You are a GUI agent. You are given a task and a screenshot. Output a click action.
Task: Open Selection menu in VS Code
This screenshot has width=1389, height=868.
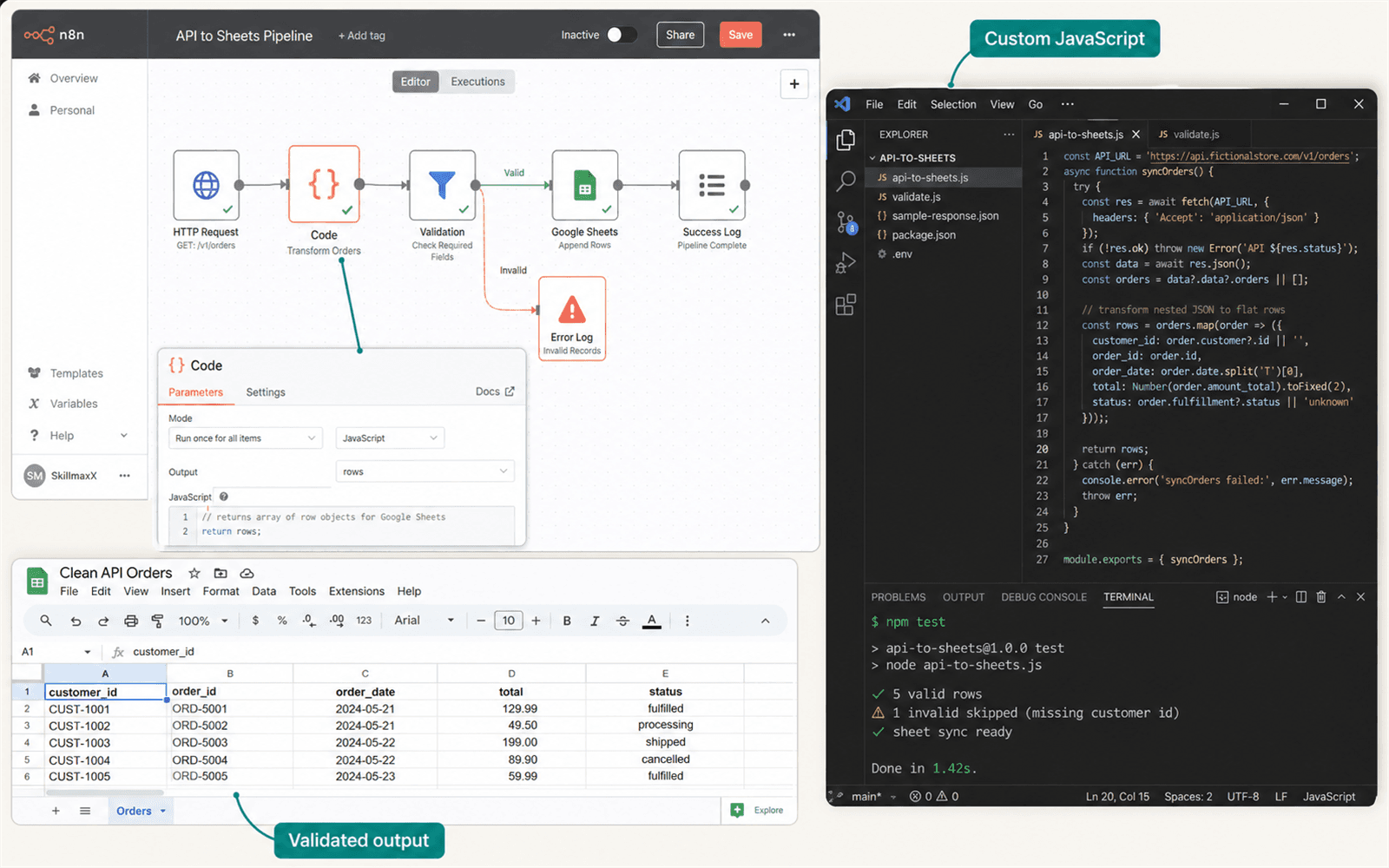953,104
